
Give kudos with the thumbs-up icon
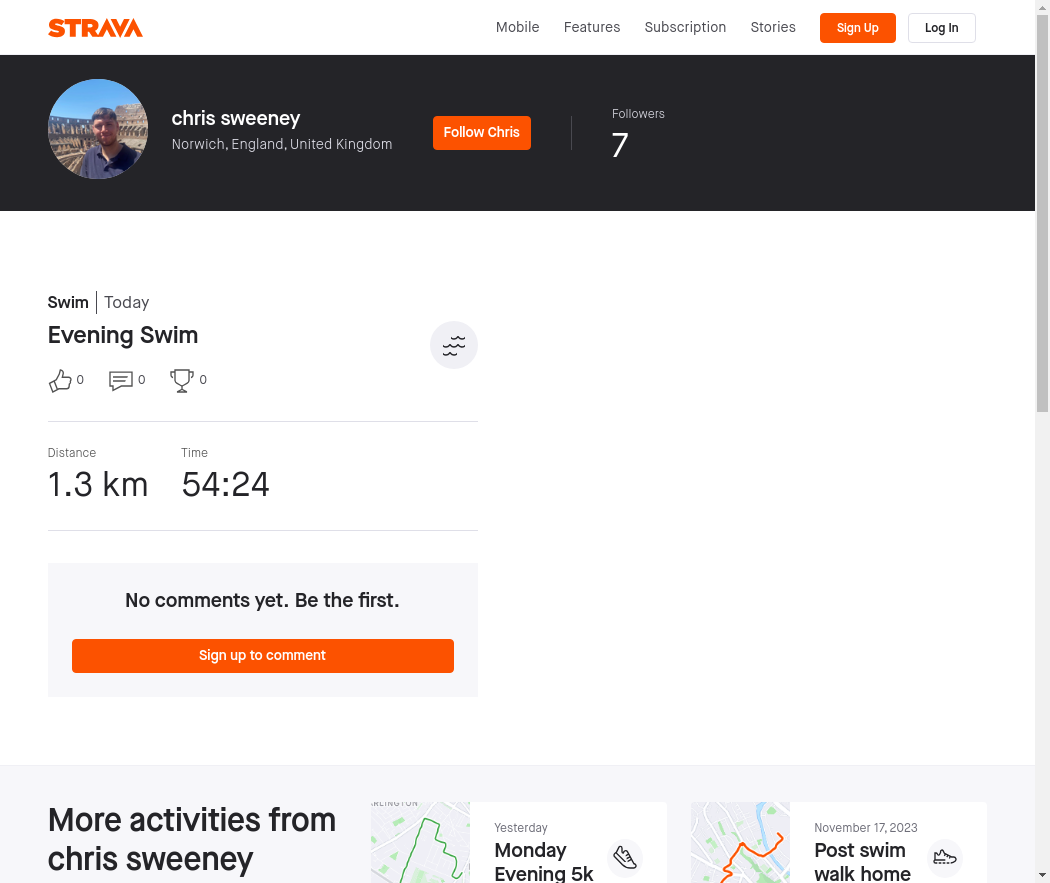pos(60,380)
